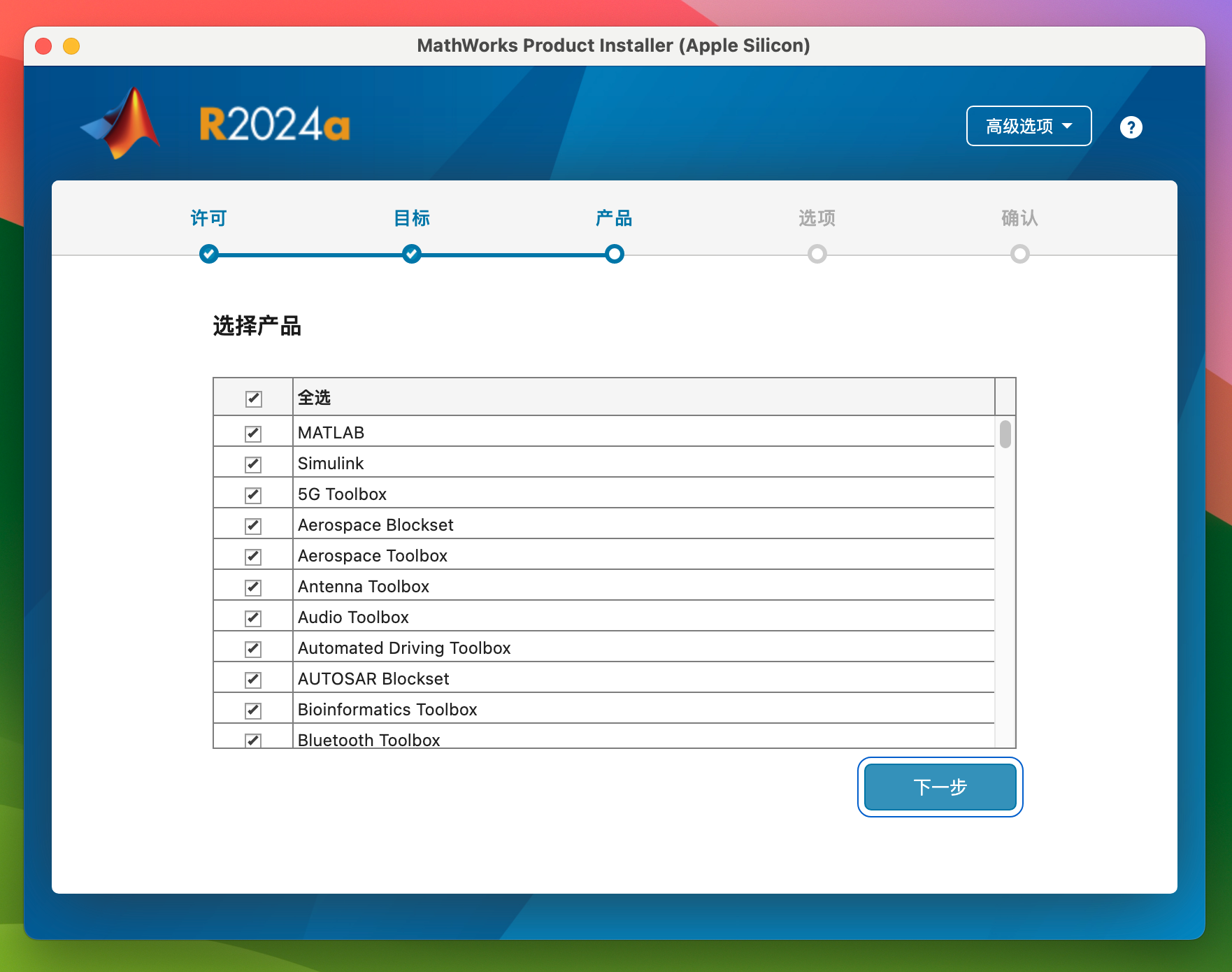Image resolution: width=1232 pixels, height=972 pixels.
Task: Toggle the Audio Toolbox checkbox
Action: pos(253,618)
